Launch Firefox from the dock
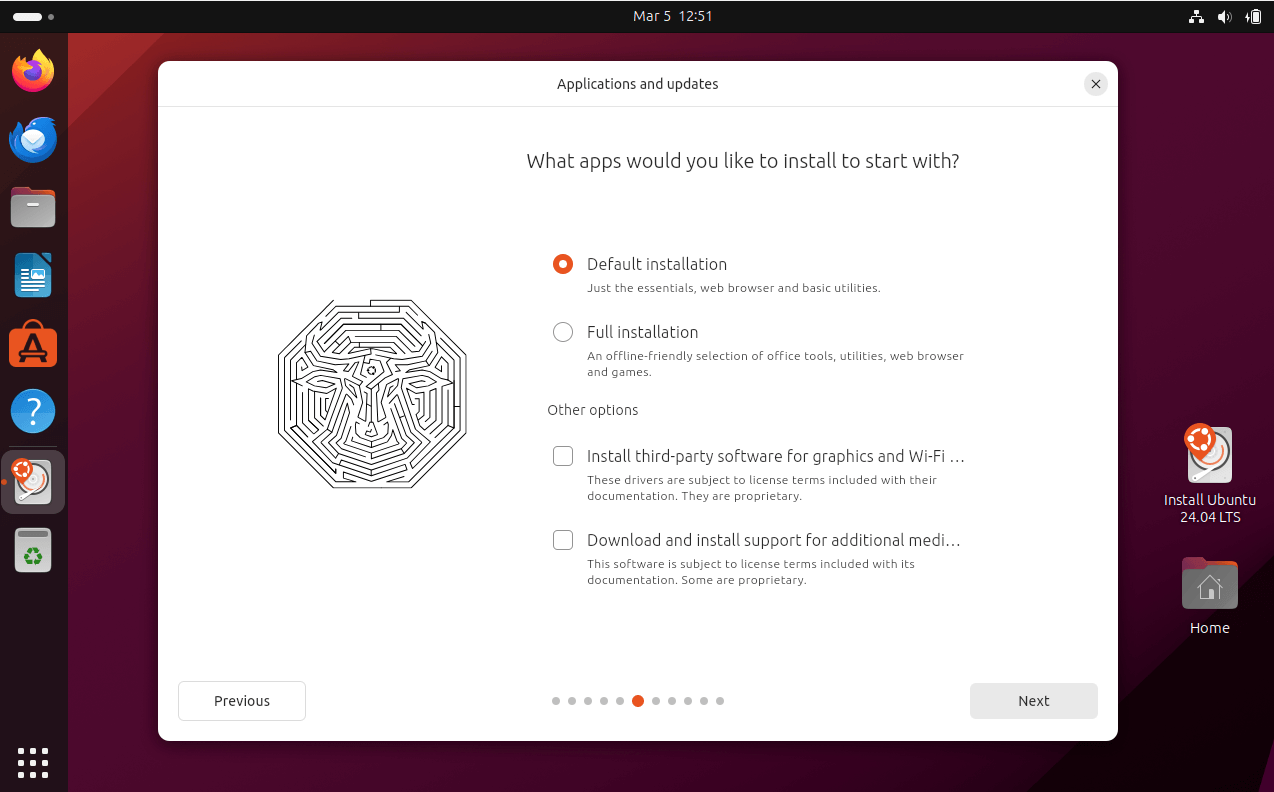Viewport: 1274px width, 792px height. tap(33, 70)
